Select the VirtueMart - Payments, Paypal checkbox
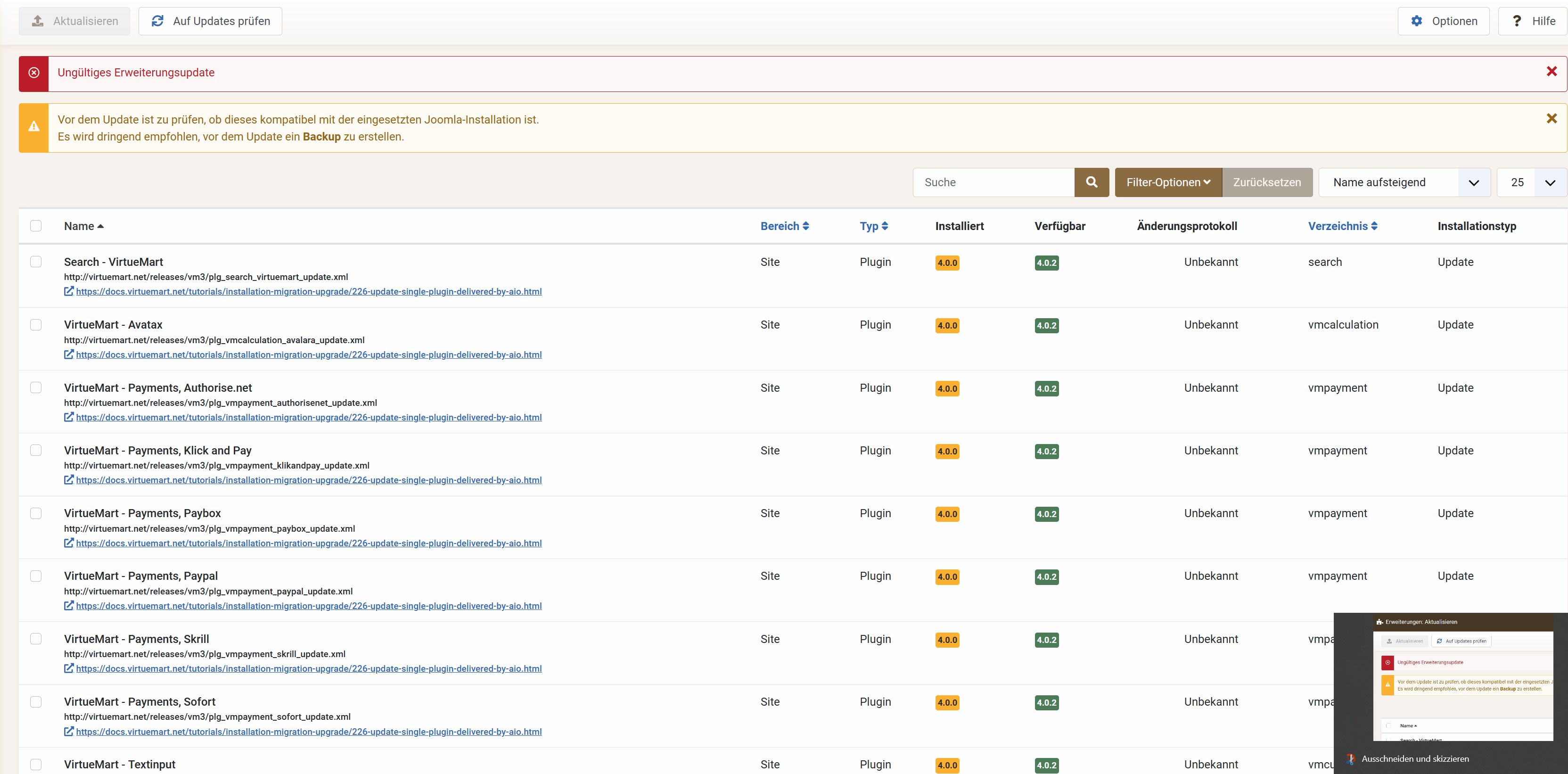1568x774 pixels. point(36,576)
